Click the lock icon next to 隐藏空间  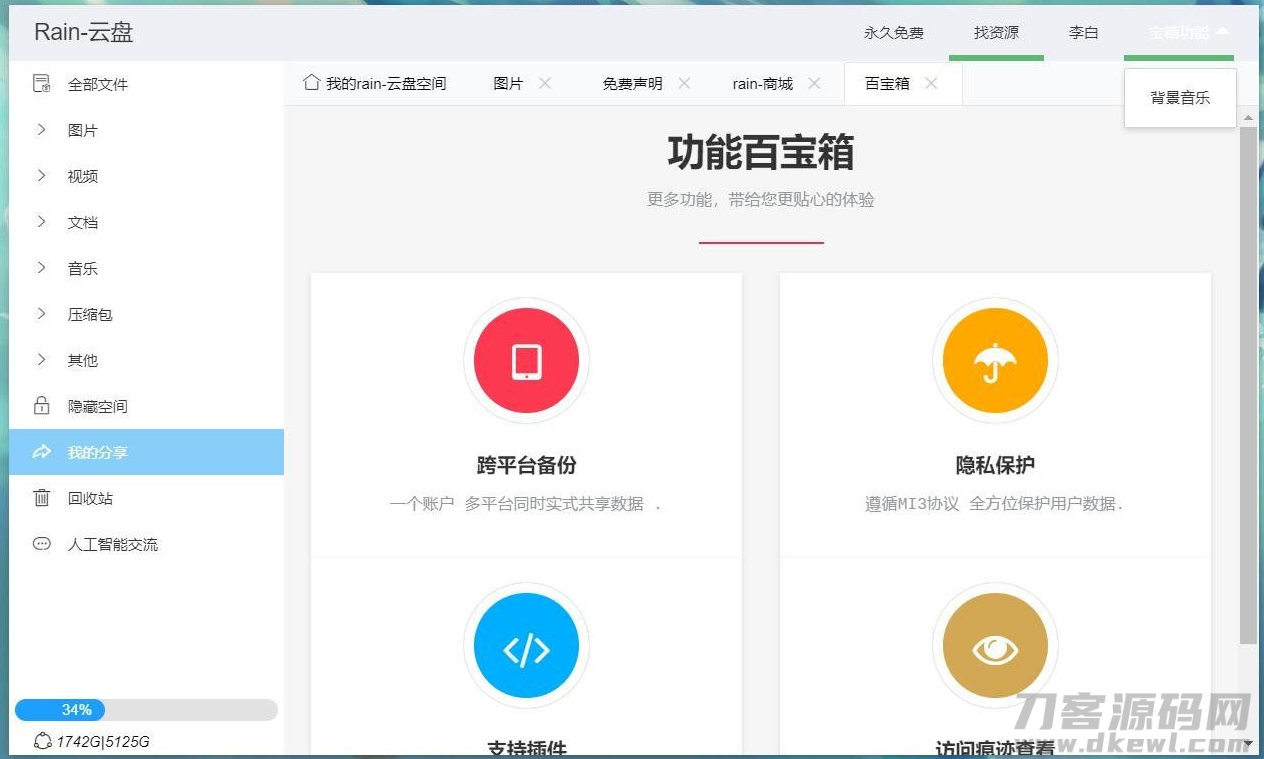click(41, 406)
